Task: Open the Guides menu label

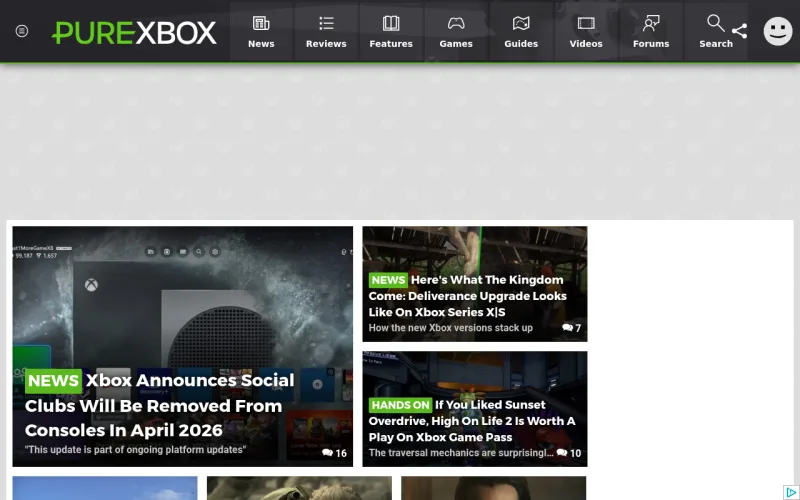Action: coord(521,44)
